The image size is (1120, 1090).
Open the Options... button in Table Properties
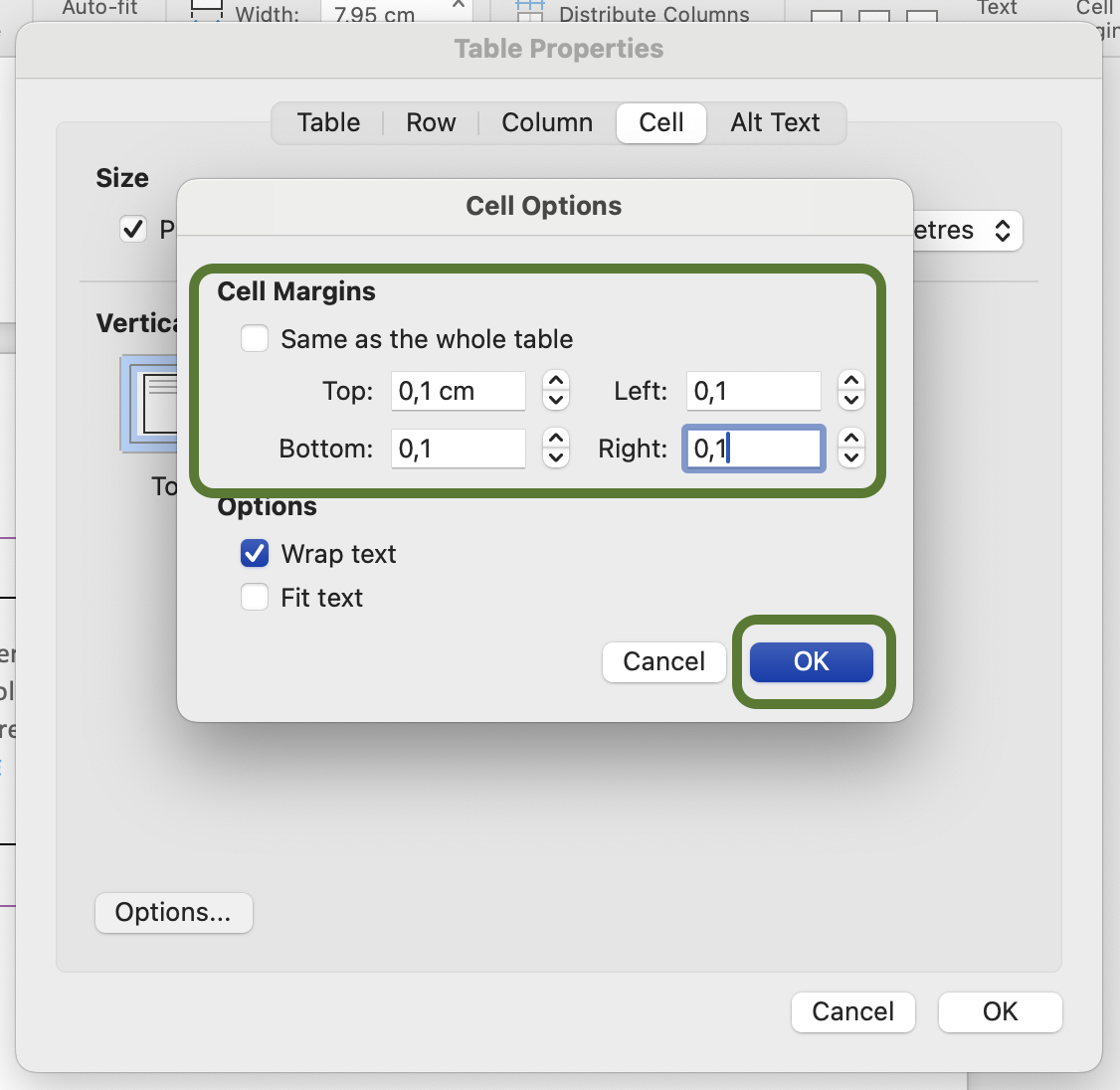pyautogui.click(x=174, y=912)
